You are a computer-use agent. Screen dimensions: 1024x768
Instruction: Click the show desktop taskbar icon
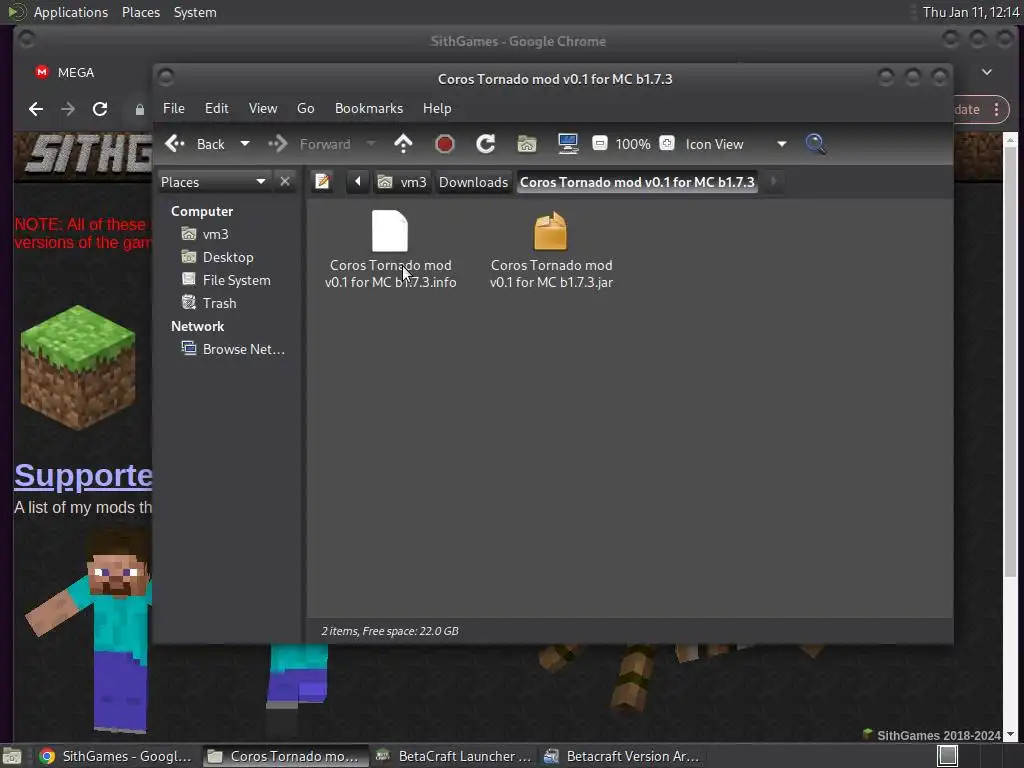coord(12,756)
